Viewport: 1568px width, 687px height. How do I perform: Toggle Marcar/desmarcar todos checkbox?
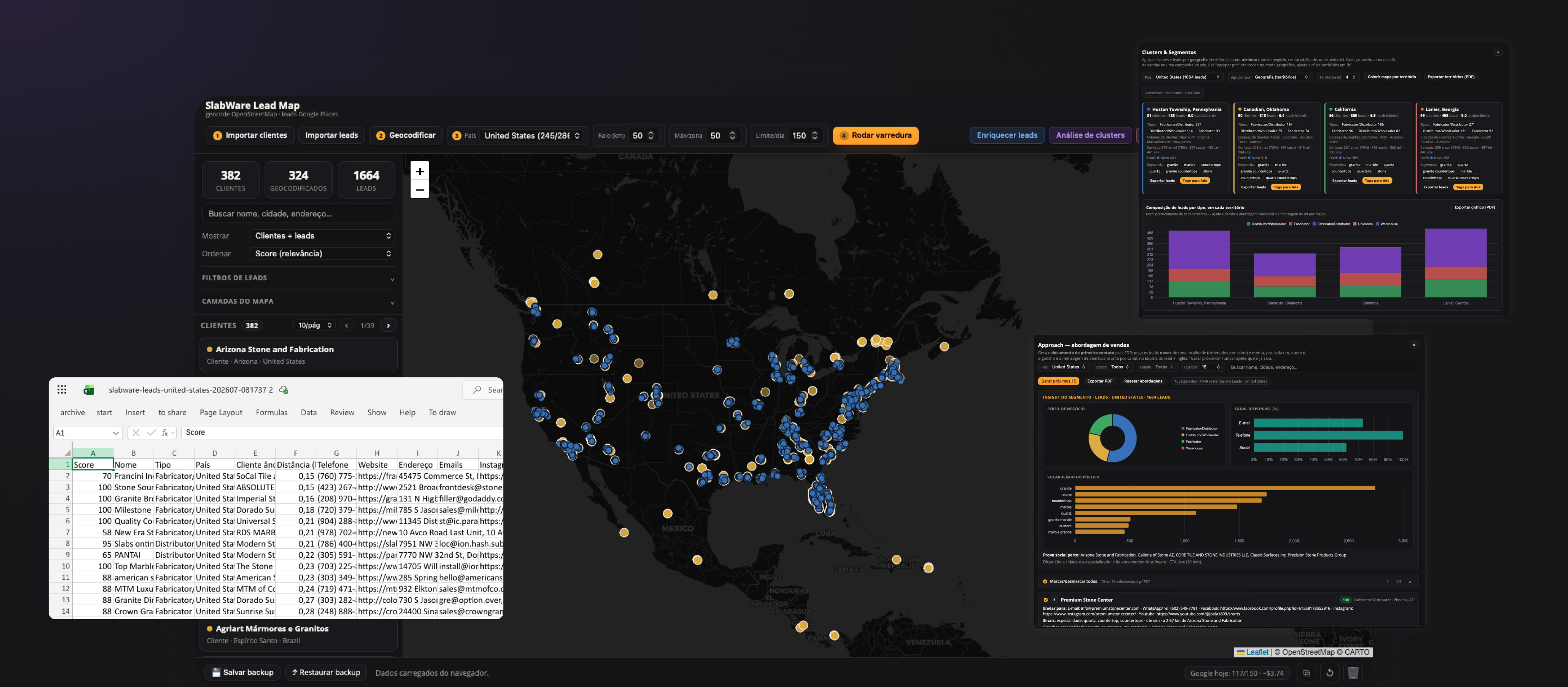tap(1046, 582)
